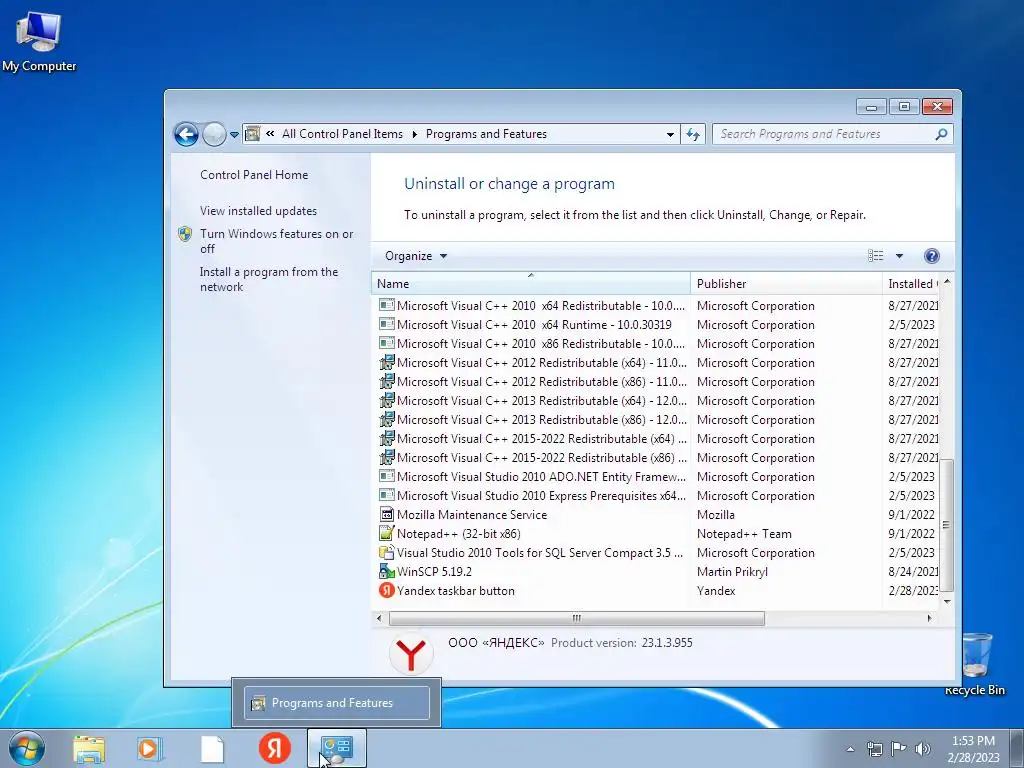Sort list by Installed On column header

(911, 283)
